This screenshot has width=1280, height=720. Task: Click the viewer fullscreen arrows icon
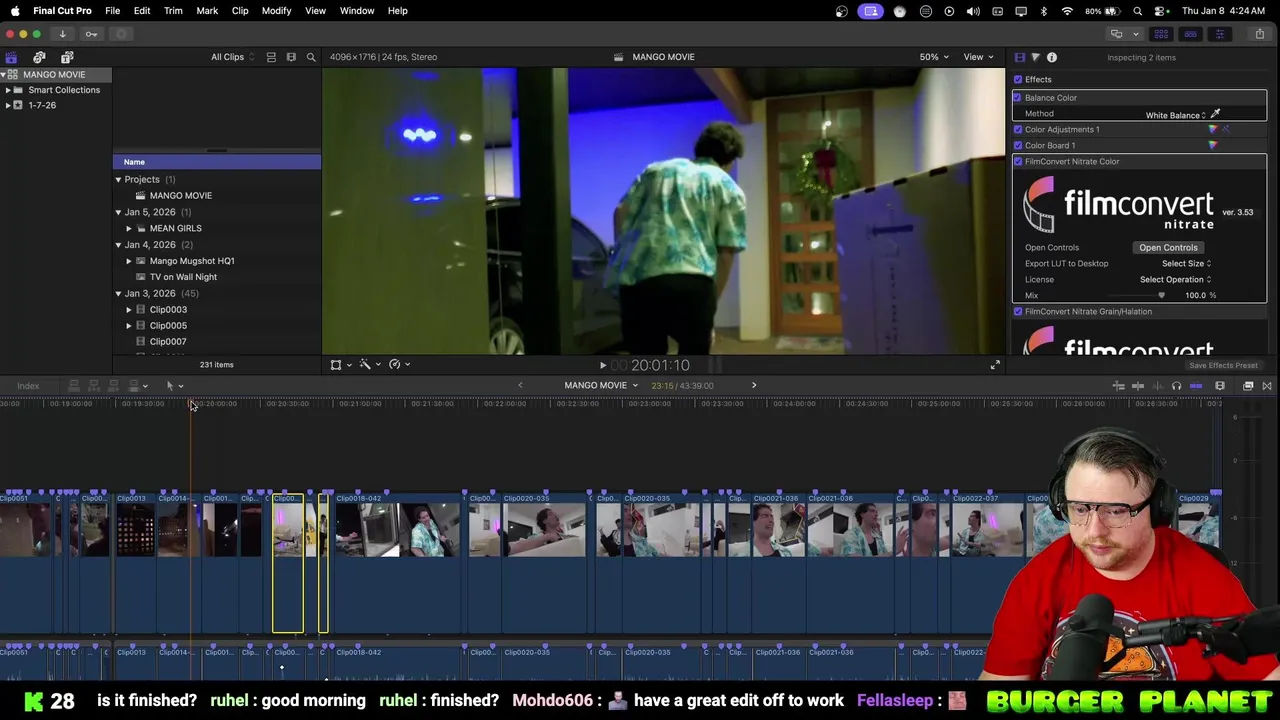[x=995, y=365]
